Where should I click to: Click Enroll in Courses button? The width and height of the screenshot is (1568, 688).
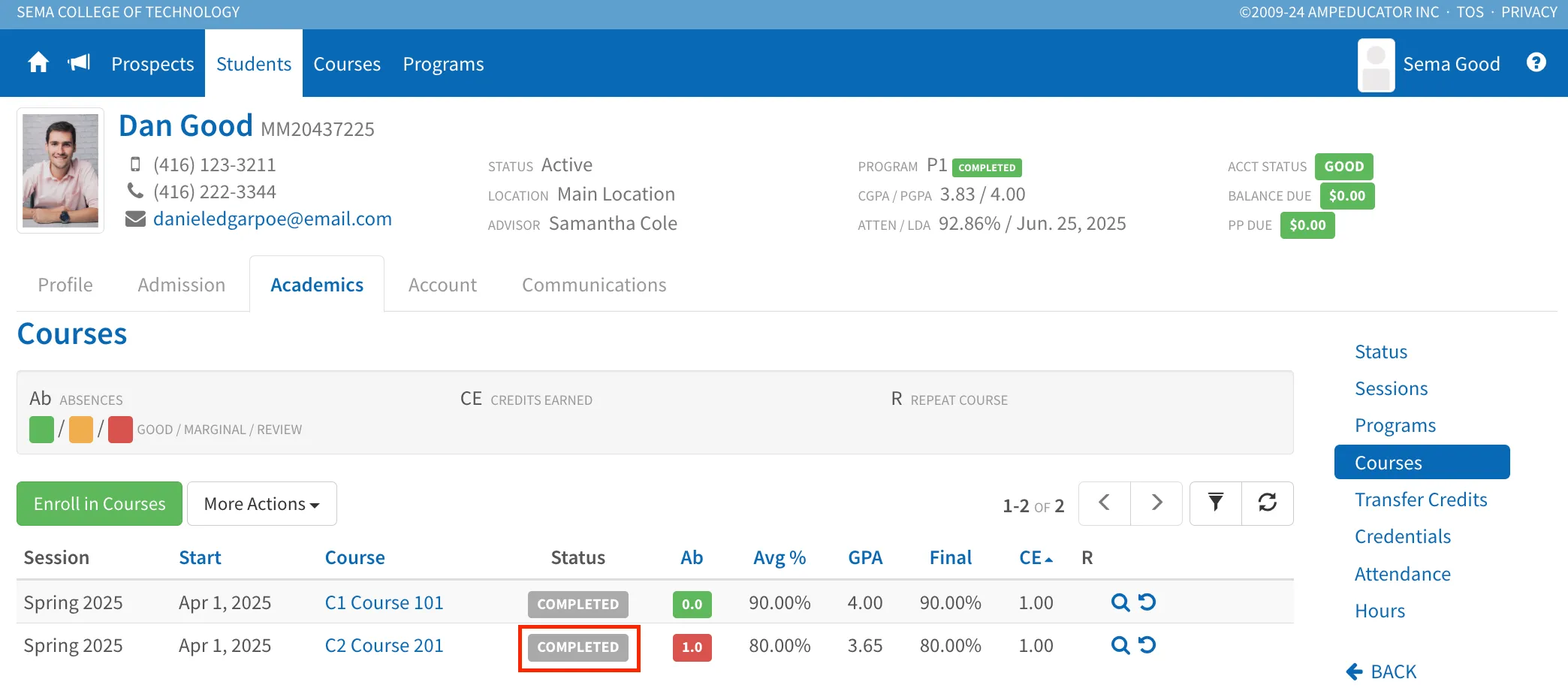pyautogui.click(x=99, y=503)
